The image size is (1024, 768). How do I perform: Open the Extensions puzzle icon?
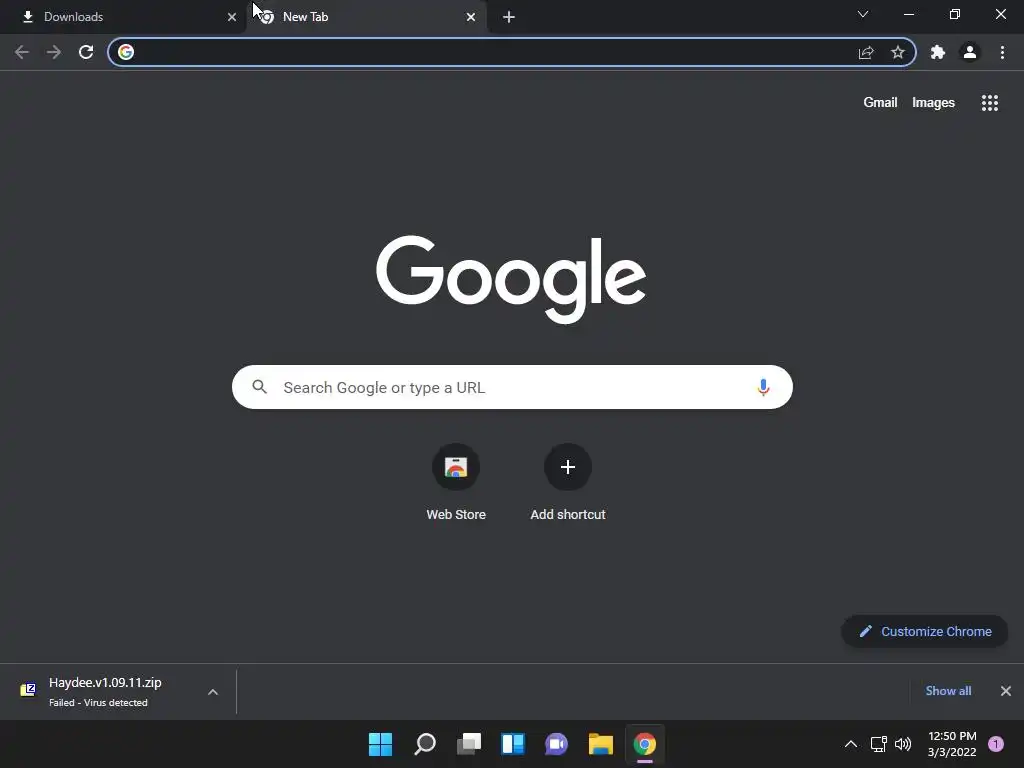pyautogui.click(x=938, y=52)
